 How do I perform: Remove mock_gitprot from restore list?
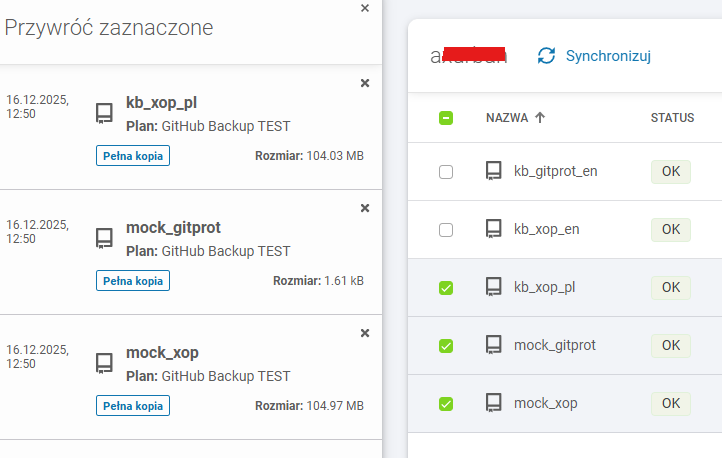click(365, 208)
